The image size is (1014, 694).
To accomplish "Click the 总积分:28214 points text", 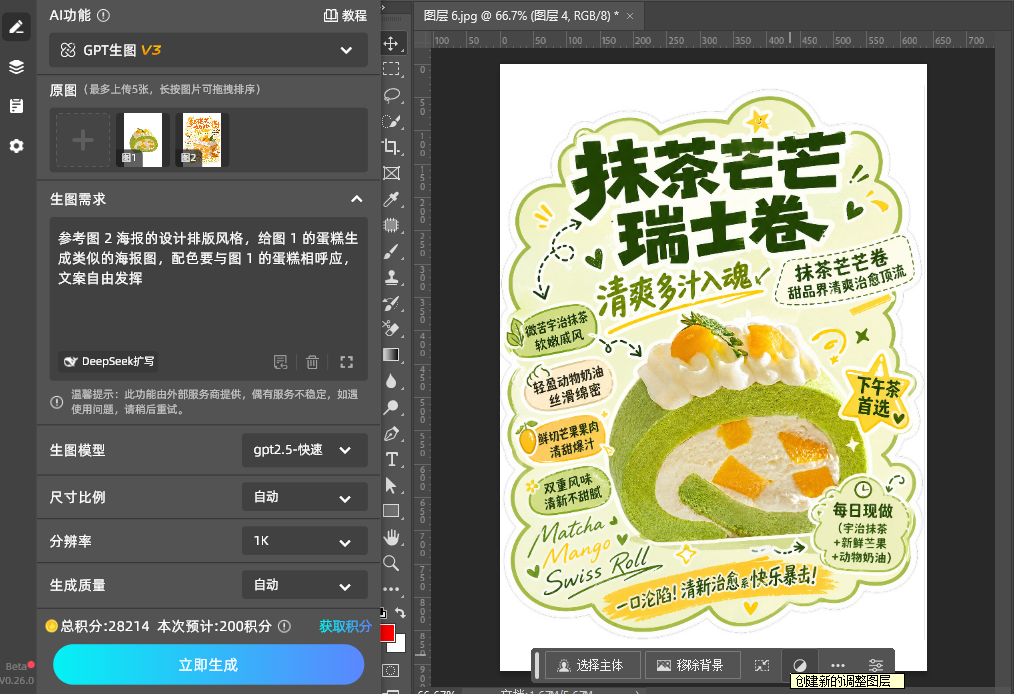I will pos(105,626).
